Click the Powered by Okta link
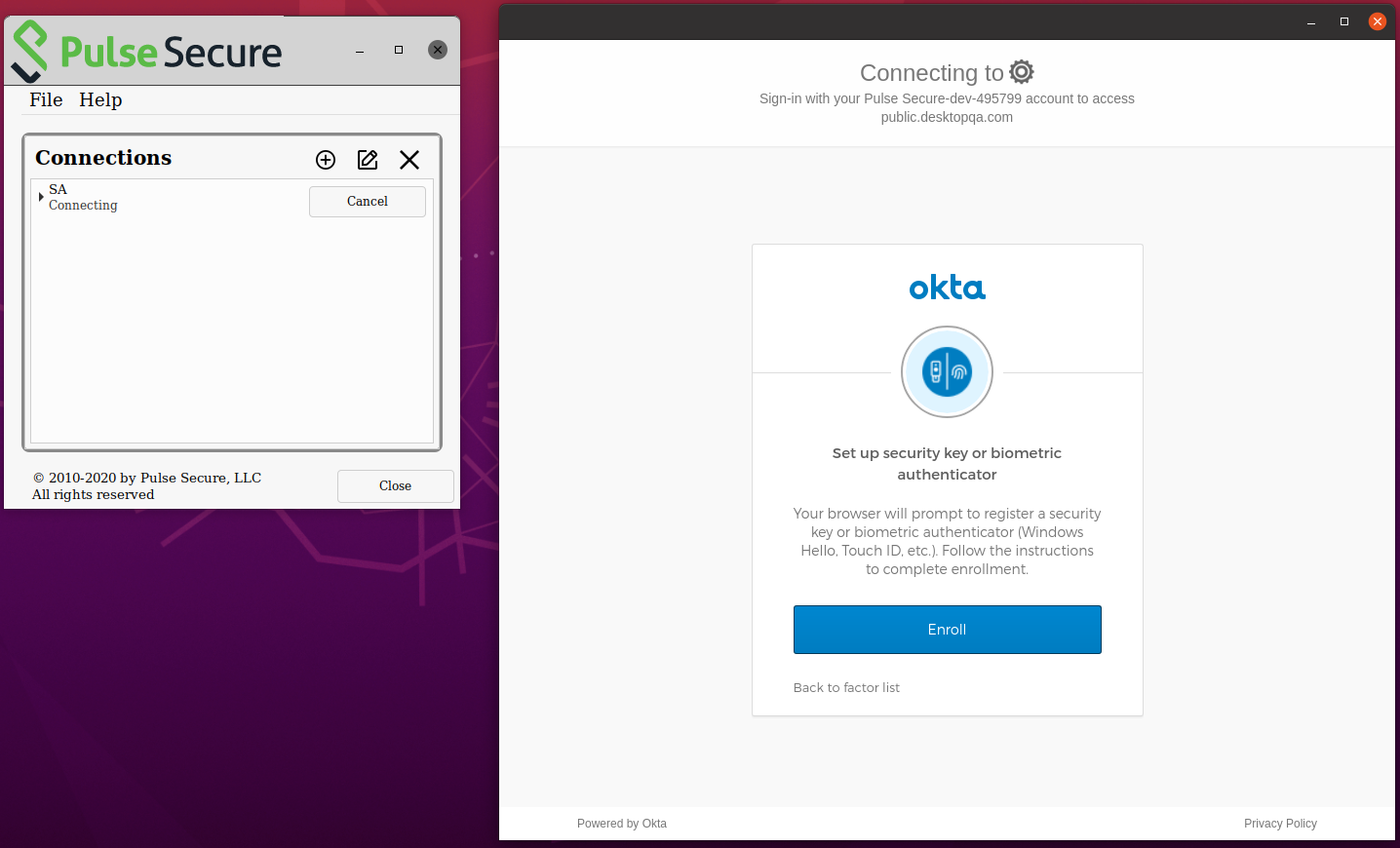 click(622, 824)
